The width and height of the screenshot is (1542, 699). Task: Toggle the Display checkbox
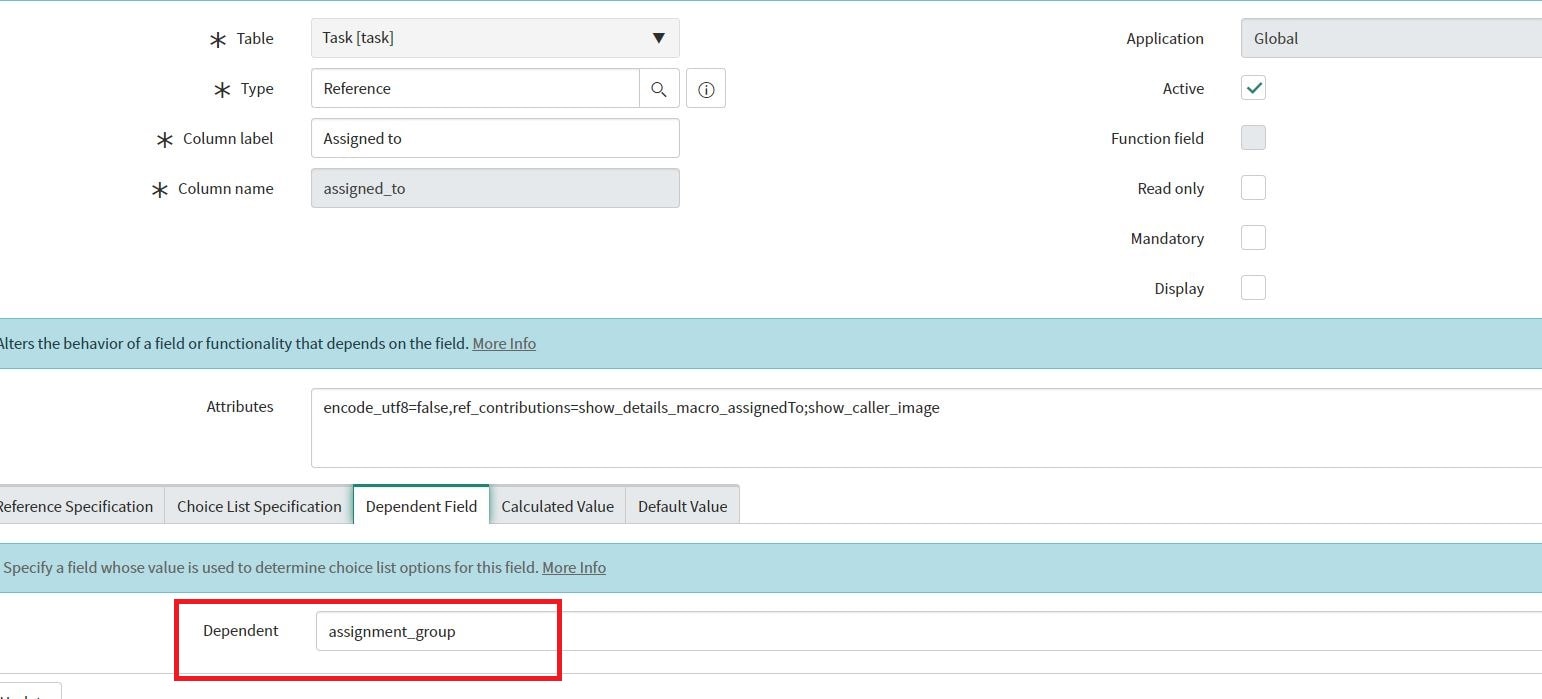click(1252, 287)
